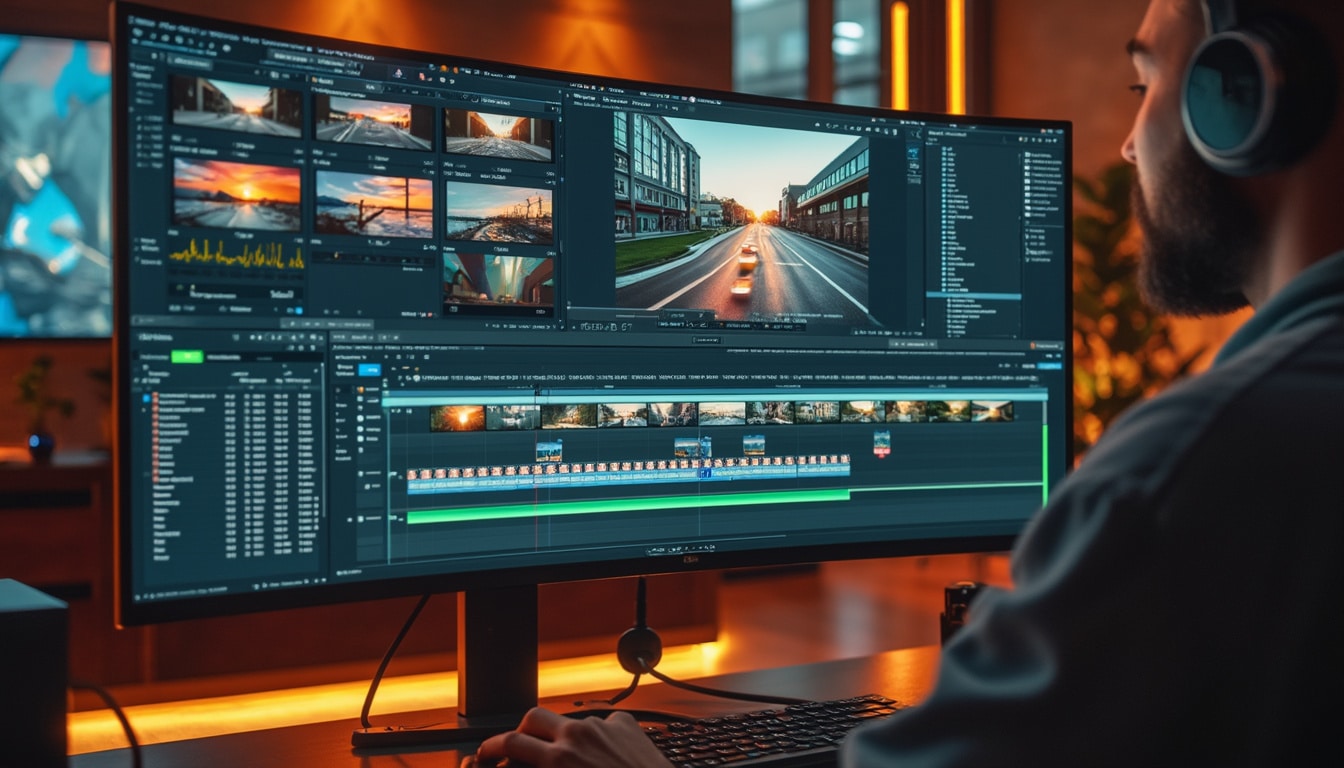Select the narrow alley sunset thumbnail
This screenshot has width=1344, height=768.
[x=498, y=135]
